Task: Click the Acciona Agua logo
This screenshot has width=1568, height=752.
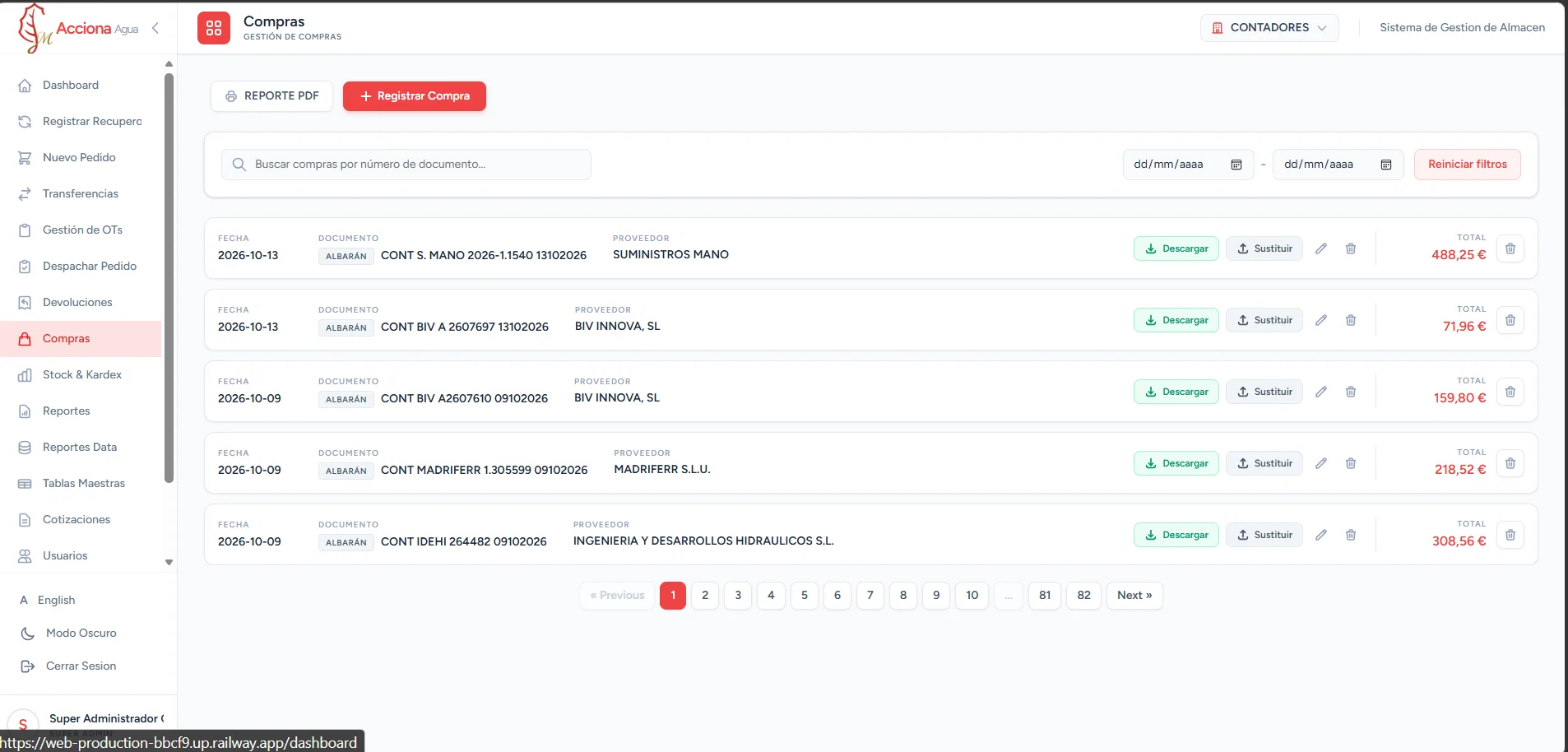Action: [78, 28]
